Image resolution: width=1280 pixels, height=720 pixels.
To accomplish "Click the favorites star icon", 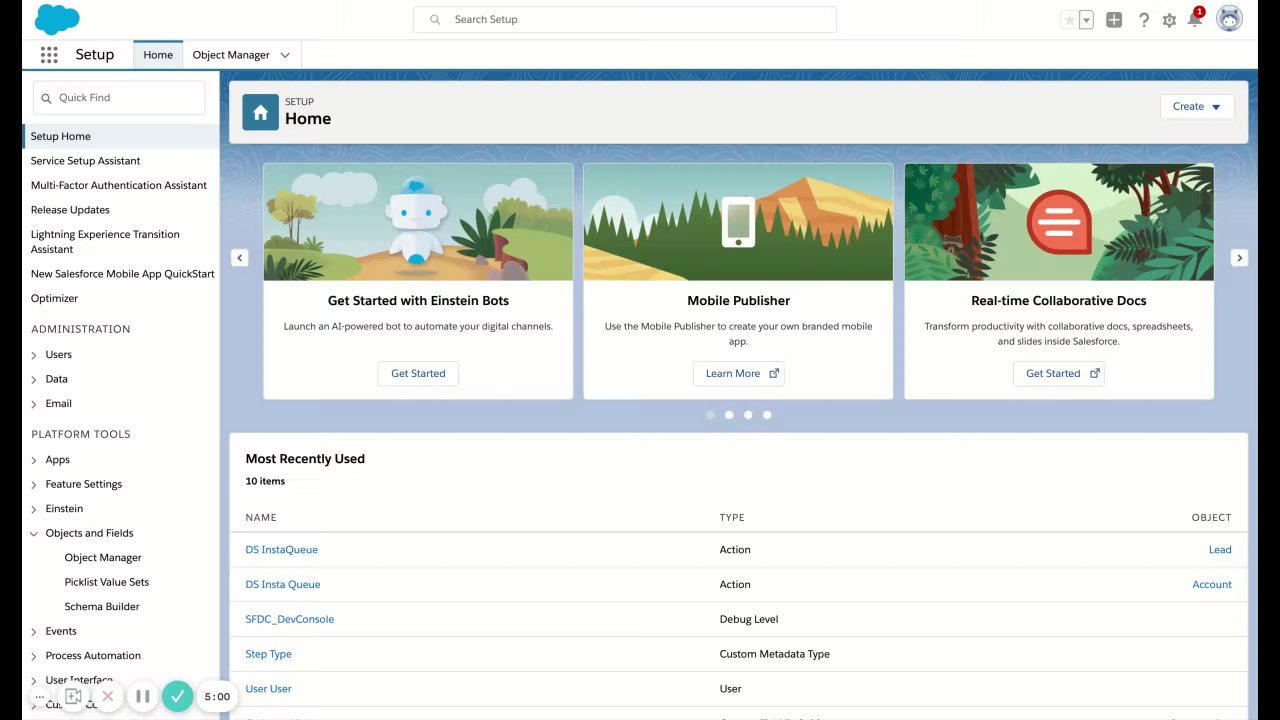I will point(1069,20).
